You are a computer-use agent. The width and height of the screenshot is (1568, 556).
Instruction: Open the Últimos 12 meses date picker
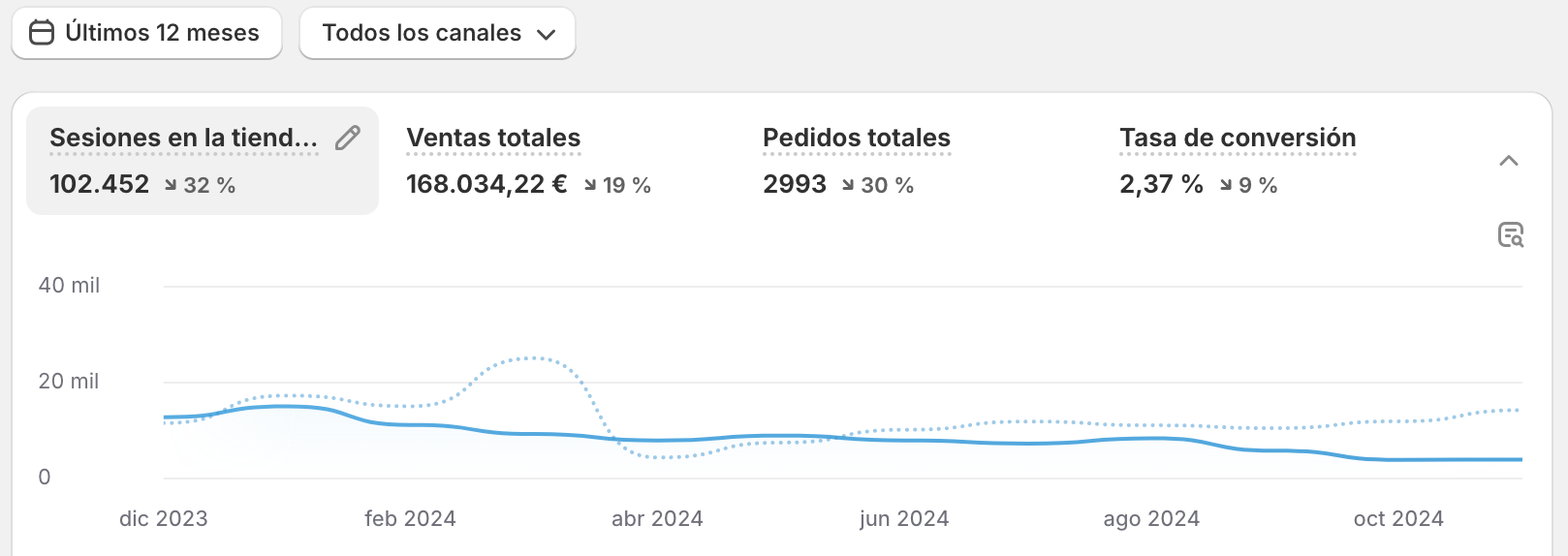(x=147, y=33)
